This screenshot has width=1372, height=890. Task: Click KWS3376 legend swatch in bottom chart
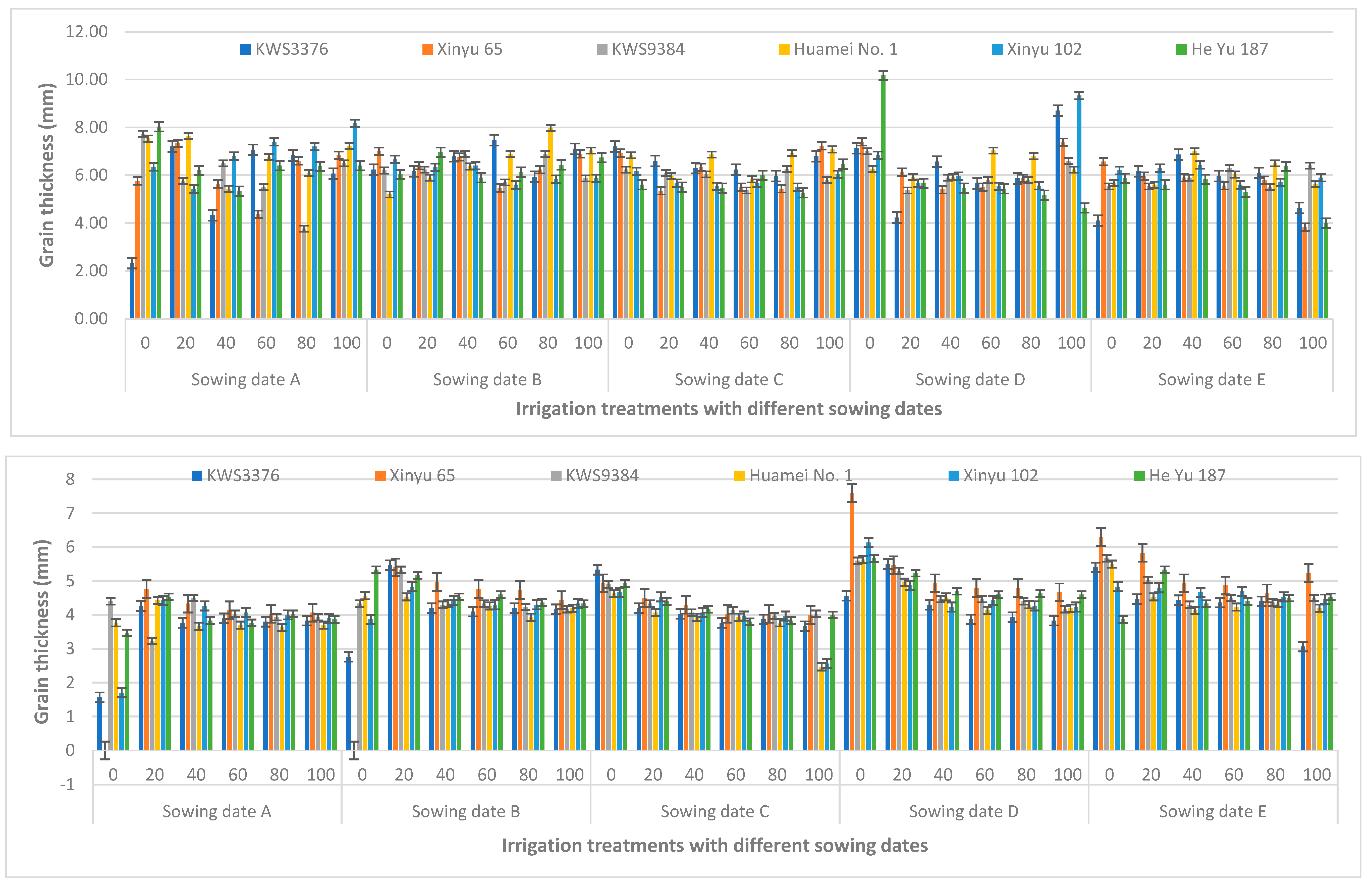tap(197, 476)
